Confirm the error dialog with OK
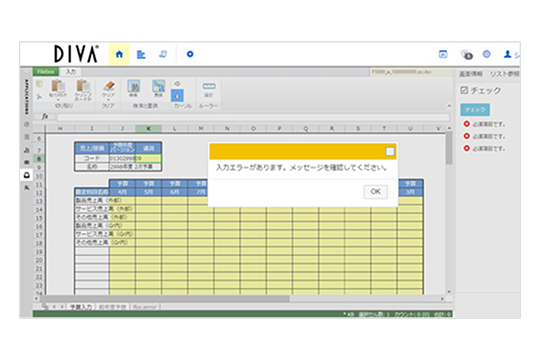 point(375,192)
